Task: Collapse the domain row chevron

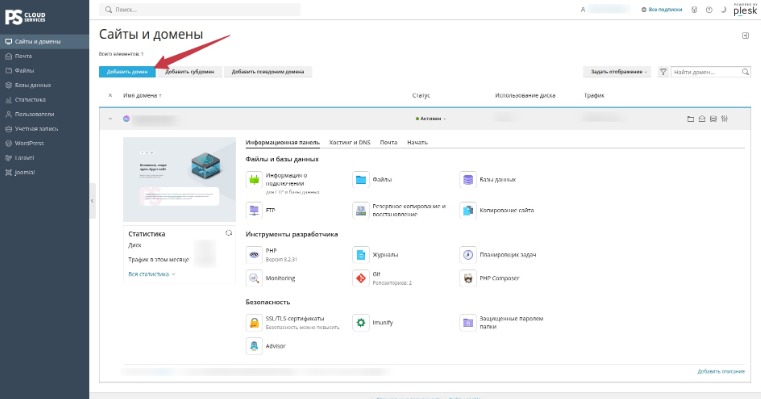Action: (x=110, y=119)
